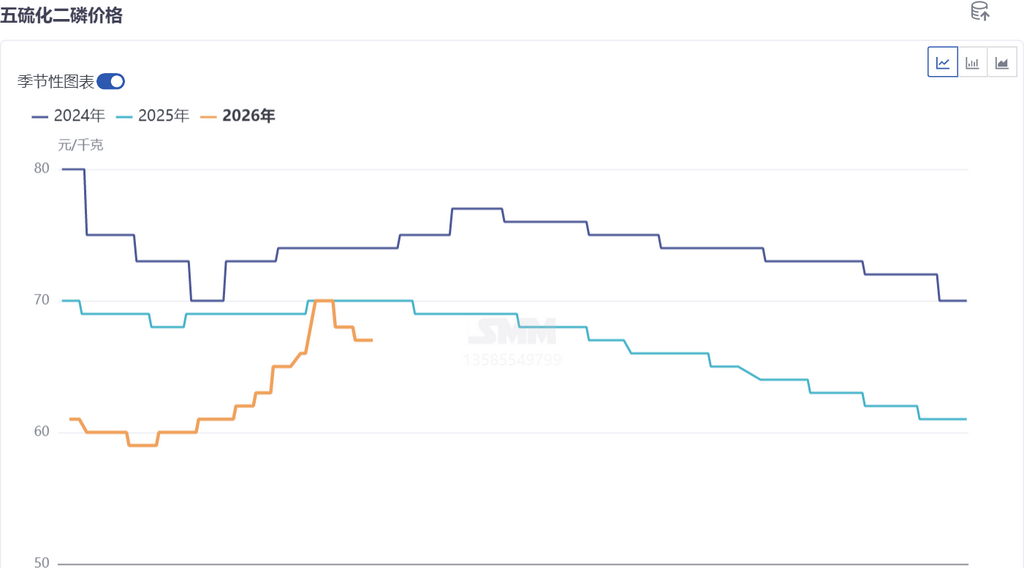Screen dimensions: 1024x568
Task: Click the 70 y-axis tick label
Action: tap(41, 300)
